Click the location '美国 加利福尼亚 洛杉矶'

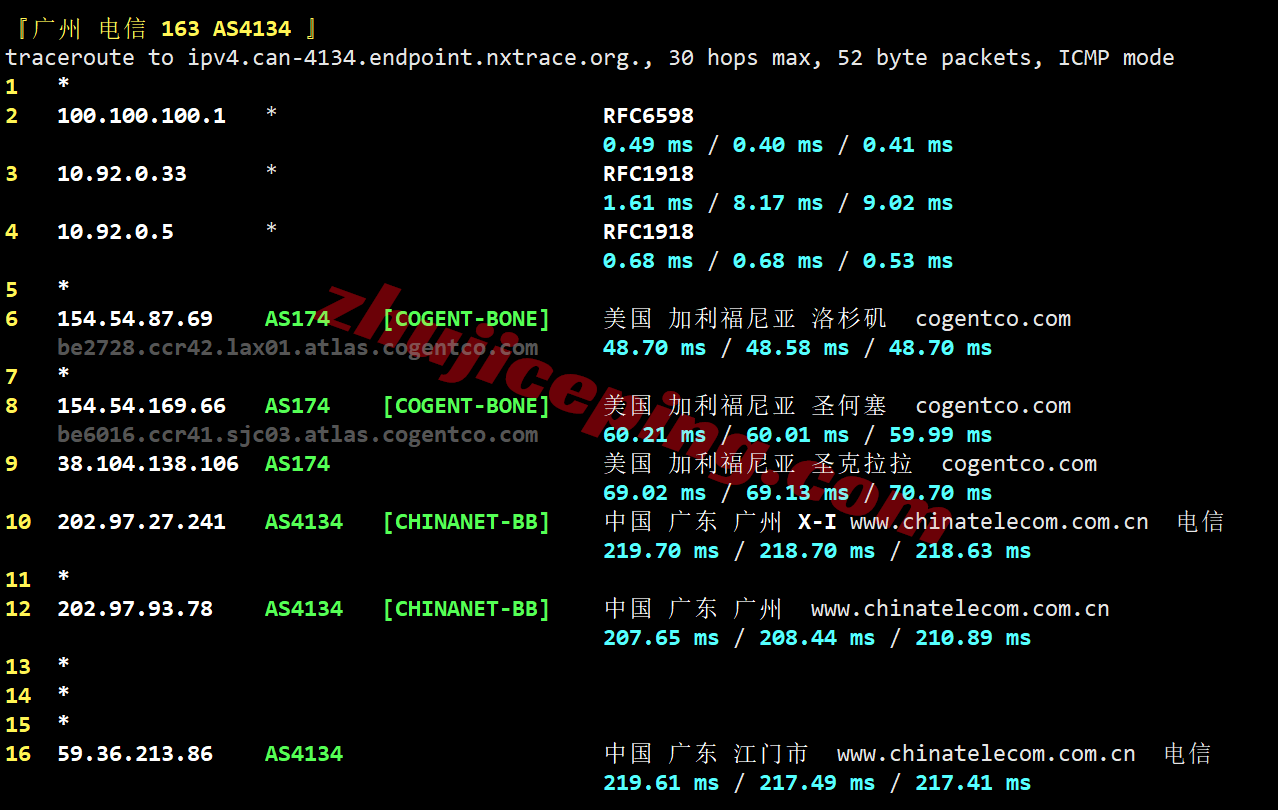click(745, 319)
